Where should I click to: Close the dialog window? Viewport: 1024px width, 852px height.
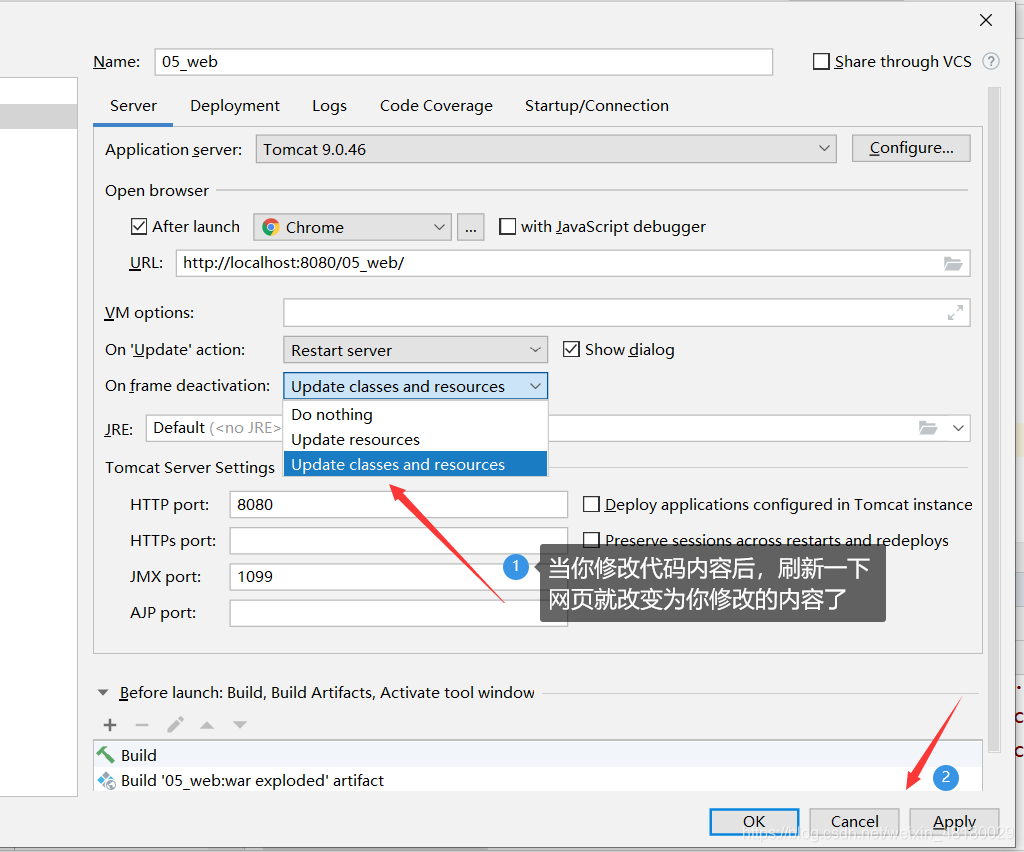pyautogui.click(x=985, y=20)
